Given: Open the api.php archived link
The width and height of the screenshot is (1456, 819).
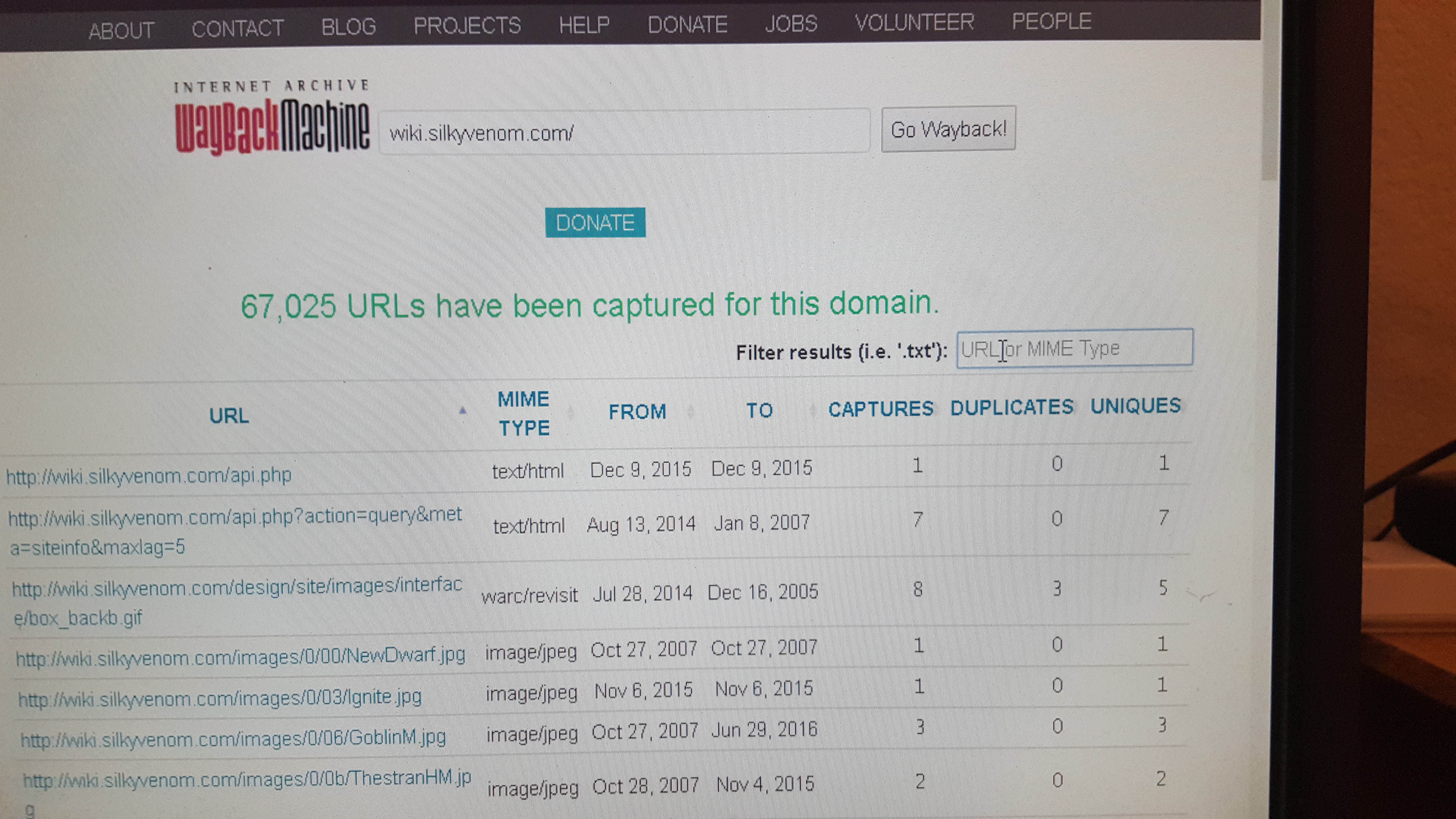Looking at the screenshot, I should (149, 475).
